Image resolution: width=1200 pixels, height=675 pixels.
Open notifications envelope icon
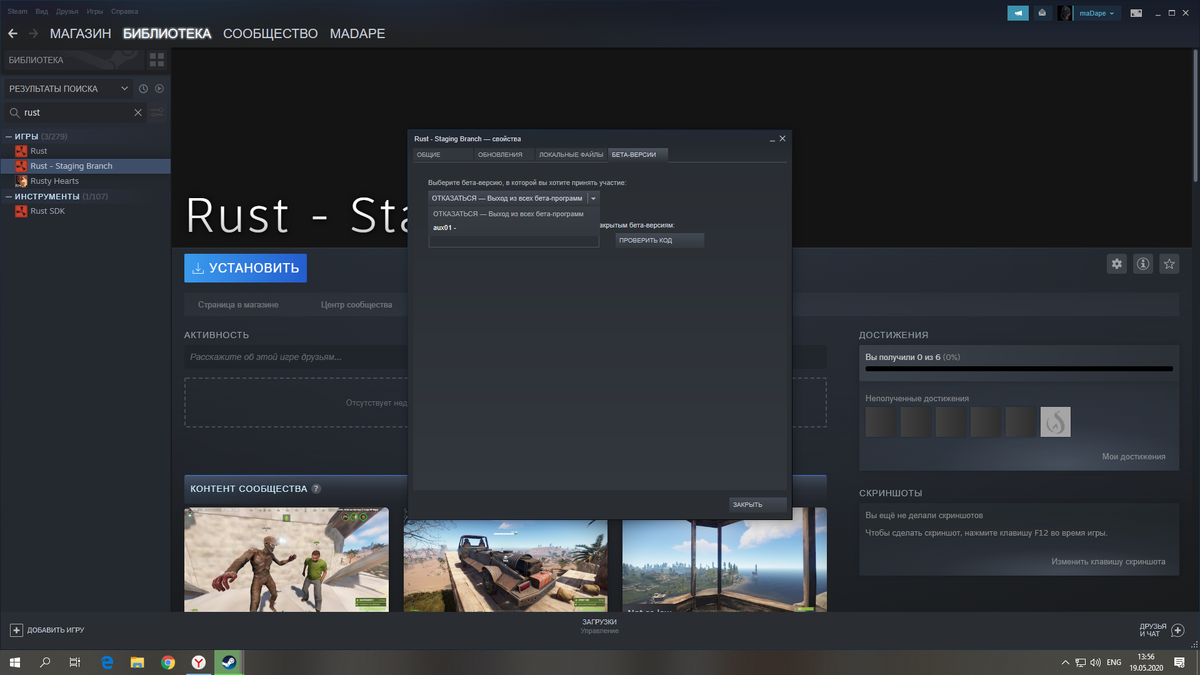tap(1042, 13)
